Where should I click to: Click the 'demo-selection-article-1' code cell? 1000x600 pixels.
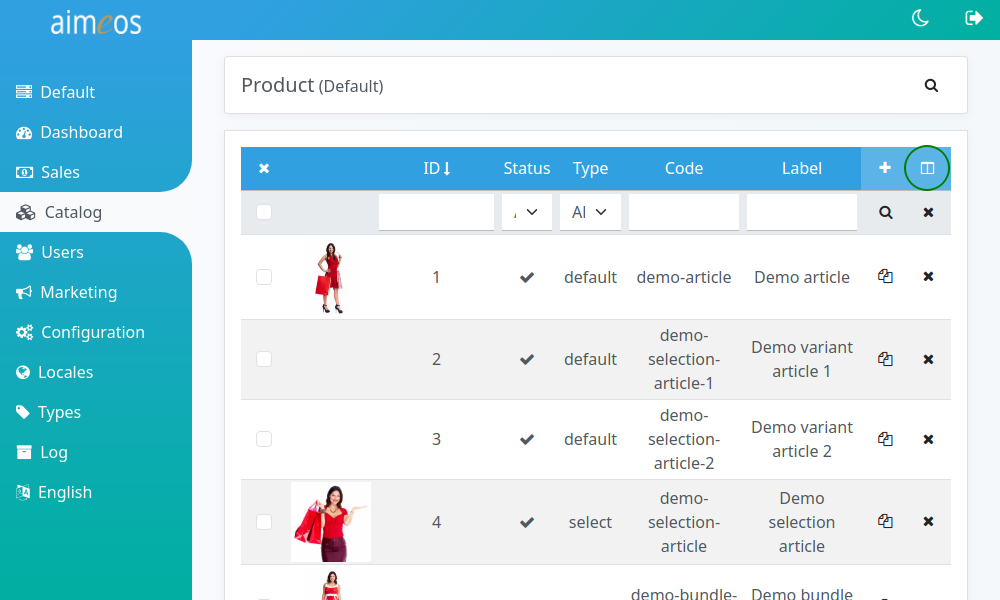click(684, 360)
